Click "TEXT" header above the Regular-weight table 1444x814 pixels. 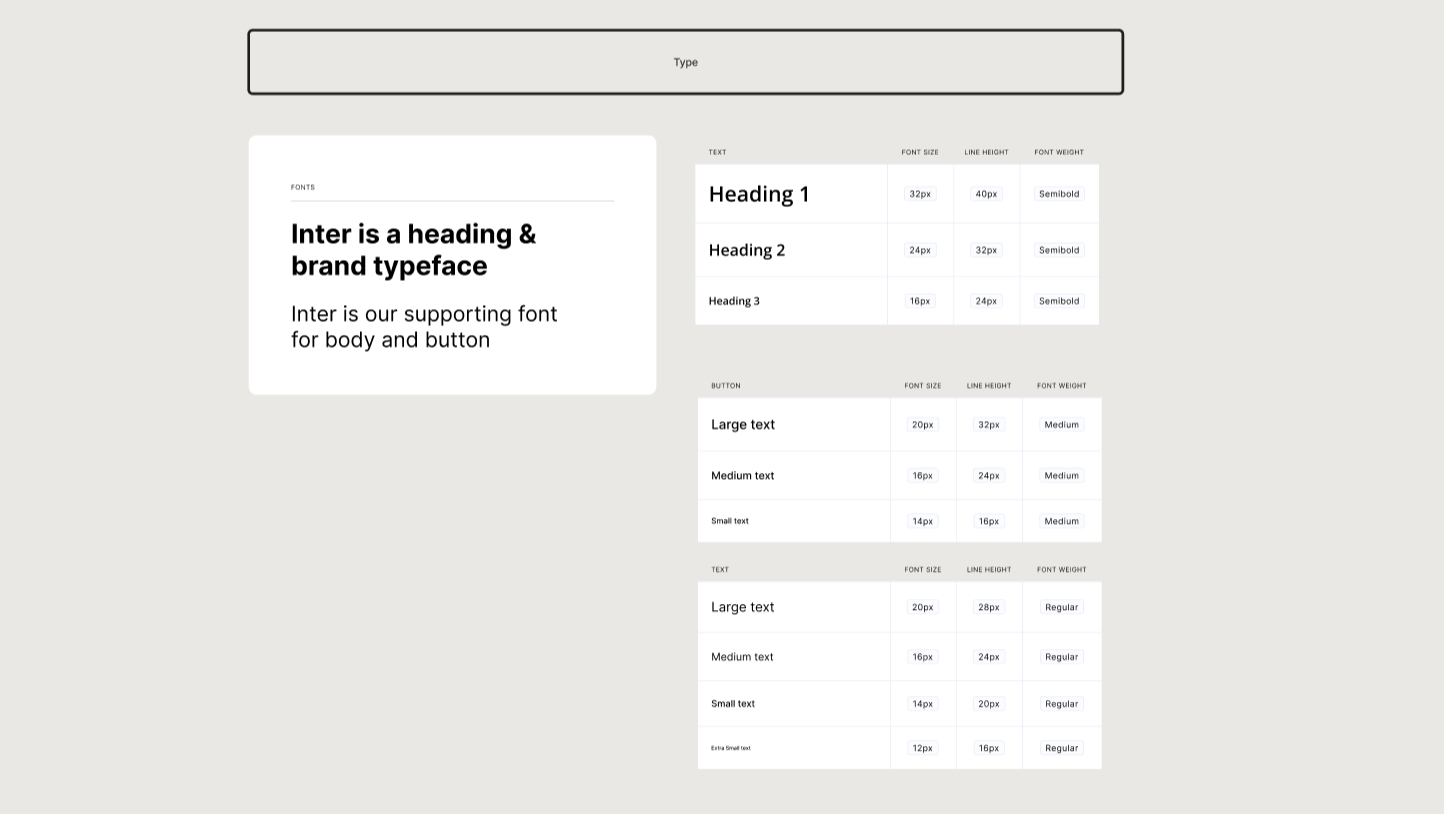coord(720,570)
